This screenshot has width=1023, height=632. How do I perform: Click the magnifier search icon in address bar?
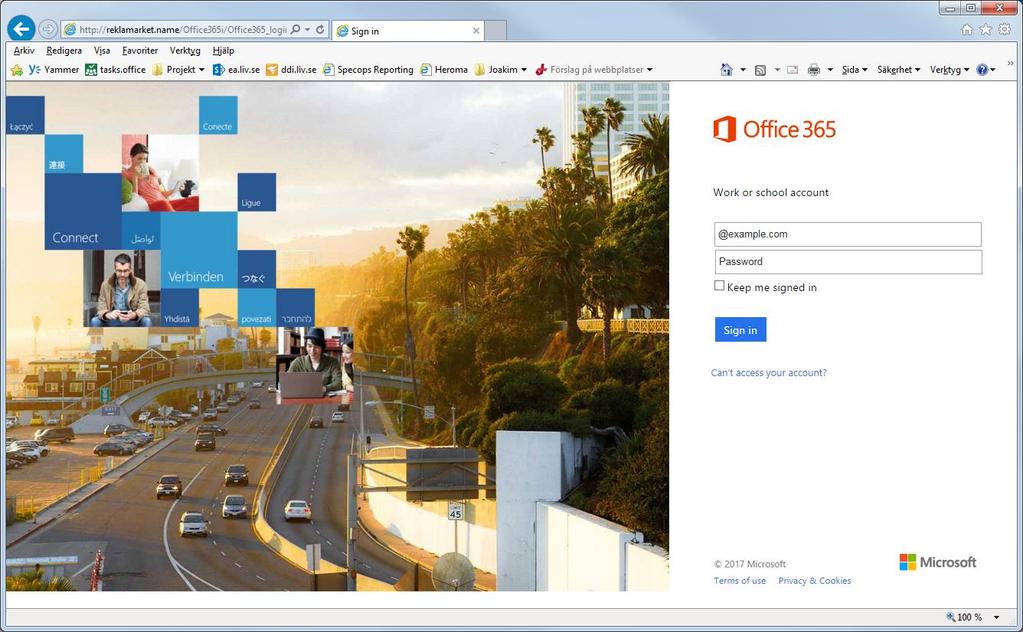(296, 29)
